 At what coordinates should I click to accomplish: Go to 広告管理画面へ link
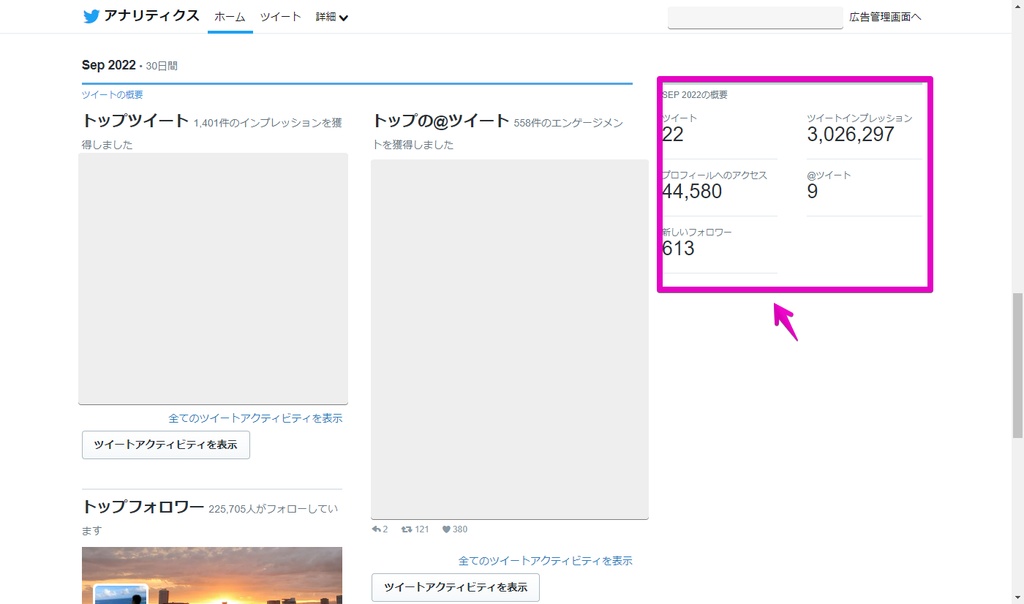pyautogui.click(x=885, y=17)
